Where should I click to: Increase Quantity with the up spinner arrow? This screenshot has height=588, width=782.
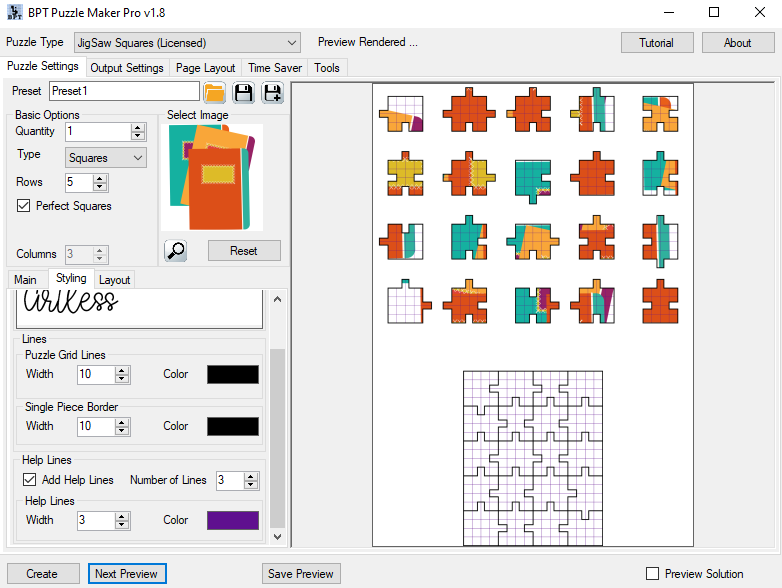138,128
